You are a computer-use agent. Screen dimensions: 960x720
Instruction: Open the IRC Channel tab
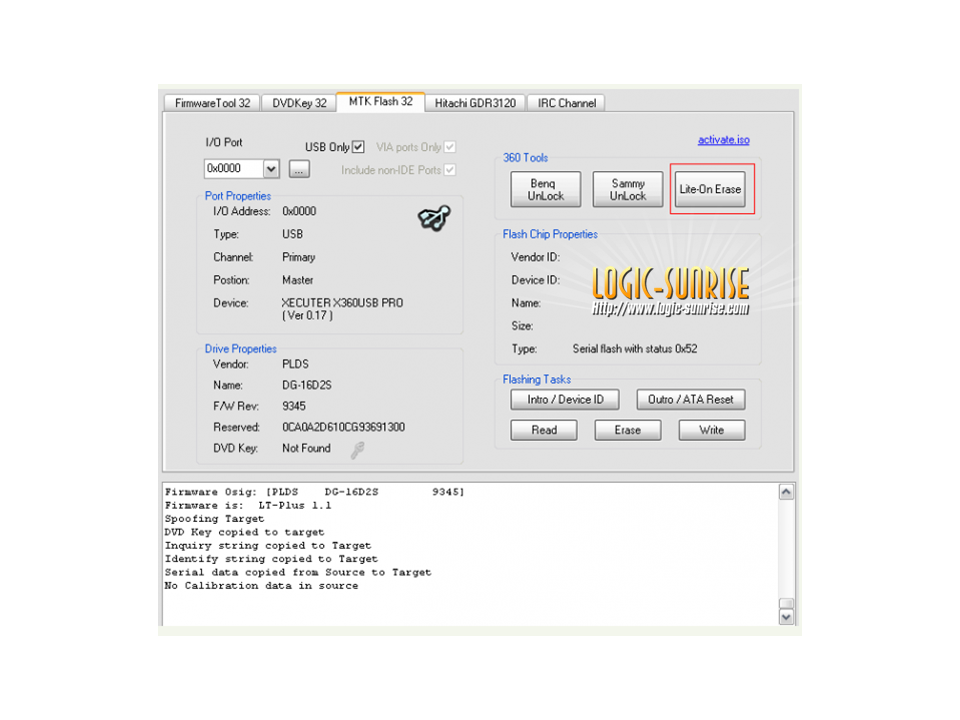[x=567, y=103]
